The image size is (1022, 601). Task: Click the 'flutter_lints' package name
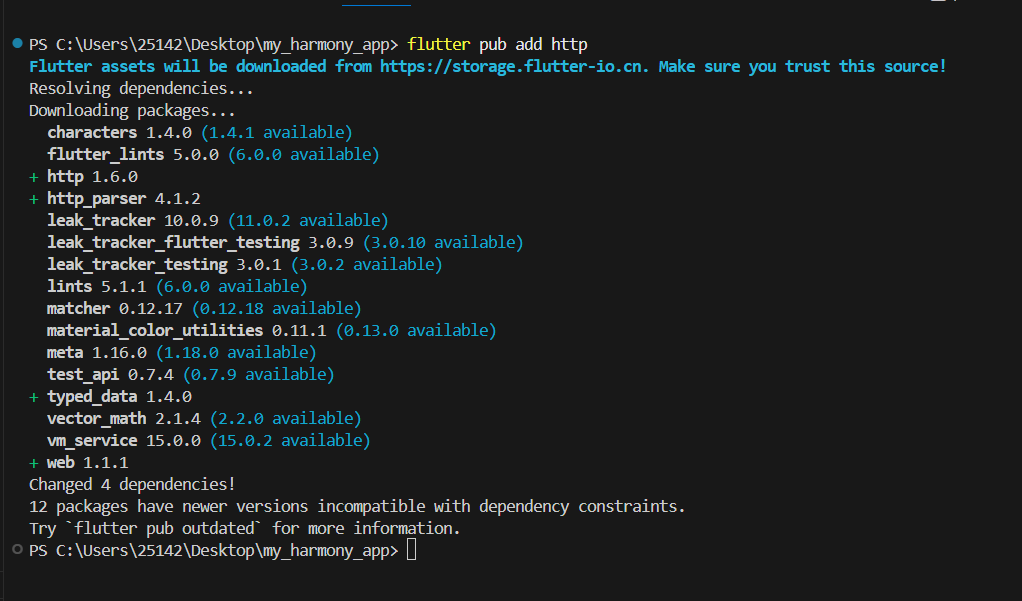pyautogui.click(x=106, y=154)
